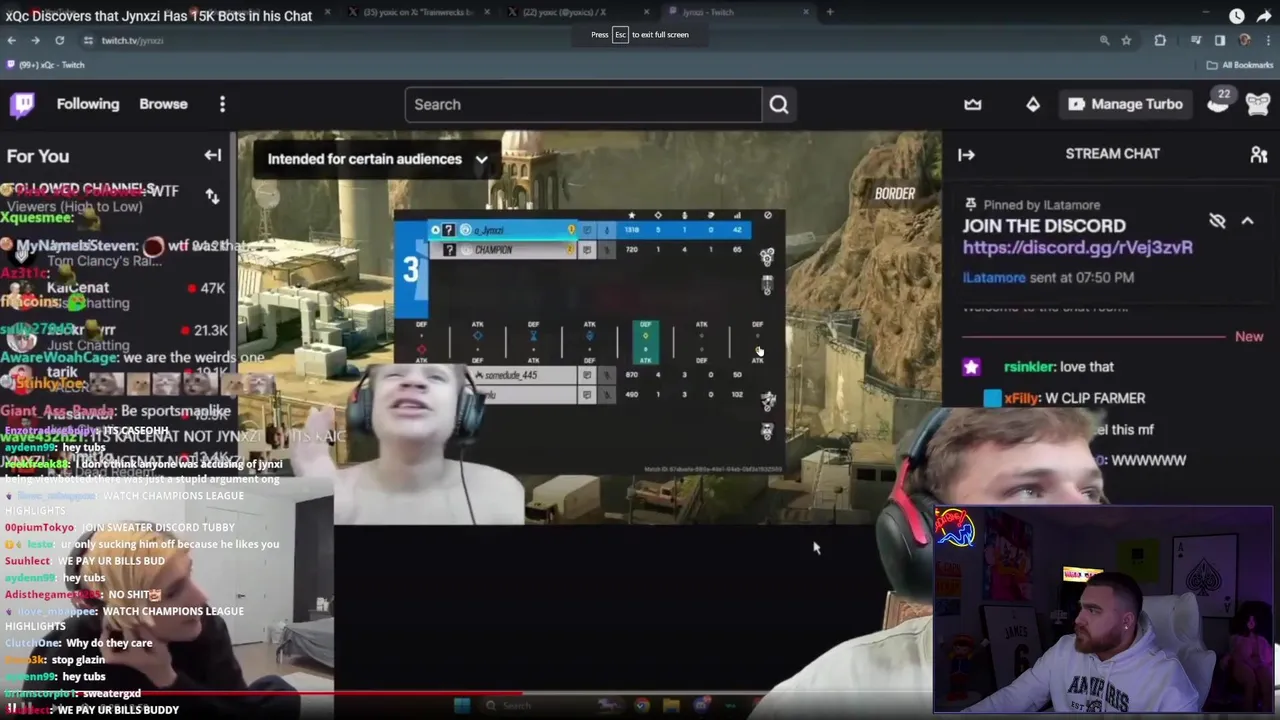Open the user avatar menu
The image size is (1280, 720).
point(1258,104)
